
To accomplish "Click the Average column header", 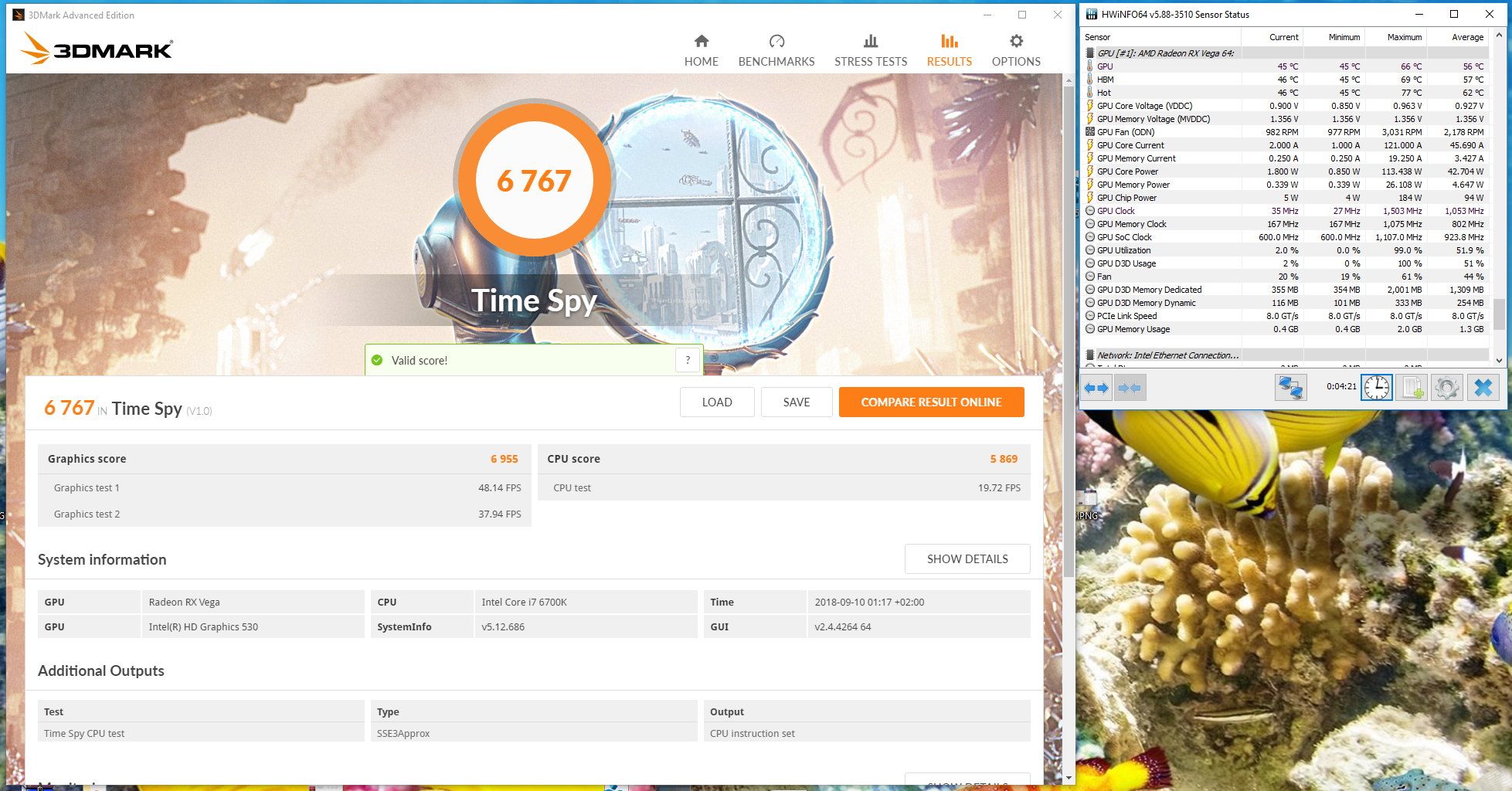I will tap(1458, 37).
